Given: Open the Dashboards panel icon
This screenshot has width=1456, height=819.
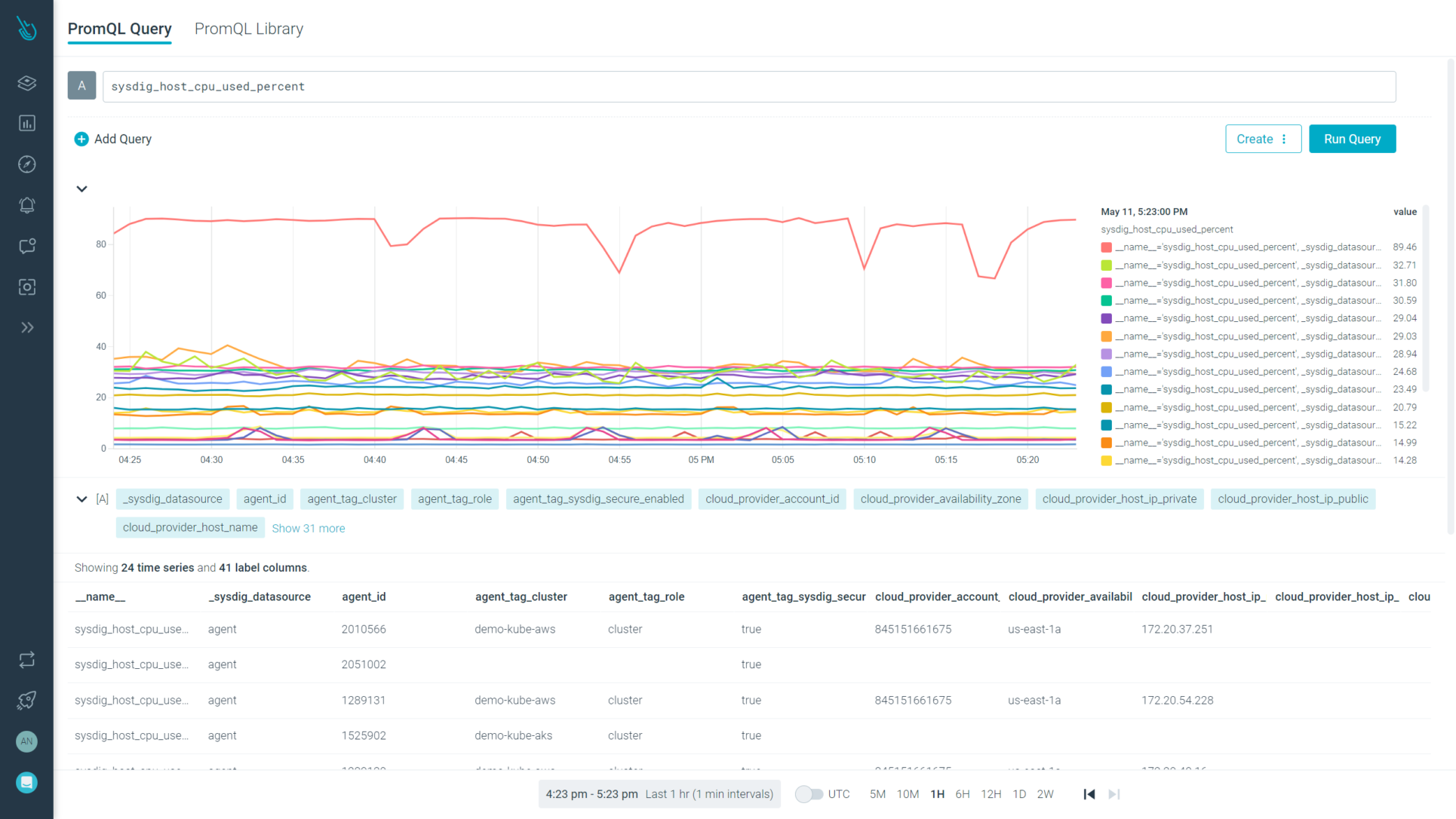Looking at the screenshot, I should click(27, 83).
